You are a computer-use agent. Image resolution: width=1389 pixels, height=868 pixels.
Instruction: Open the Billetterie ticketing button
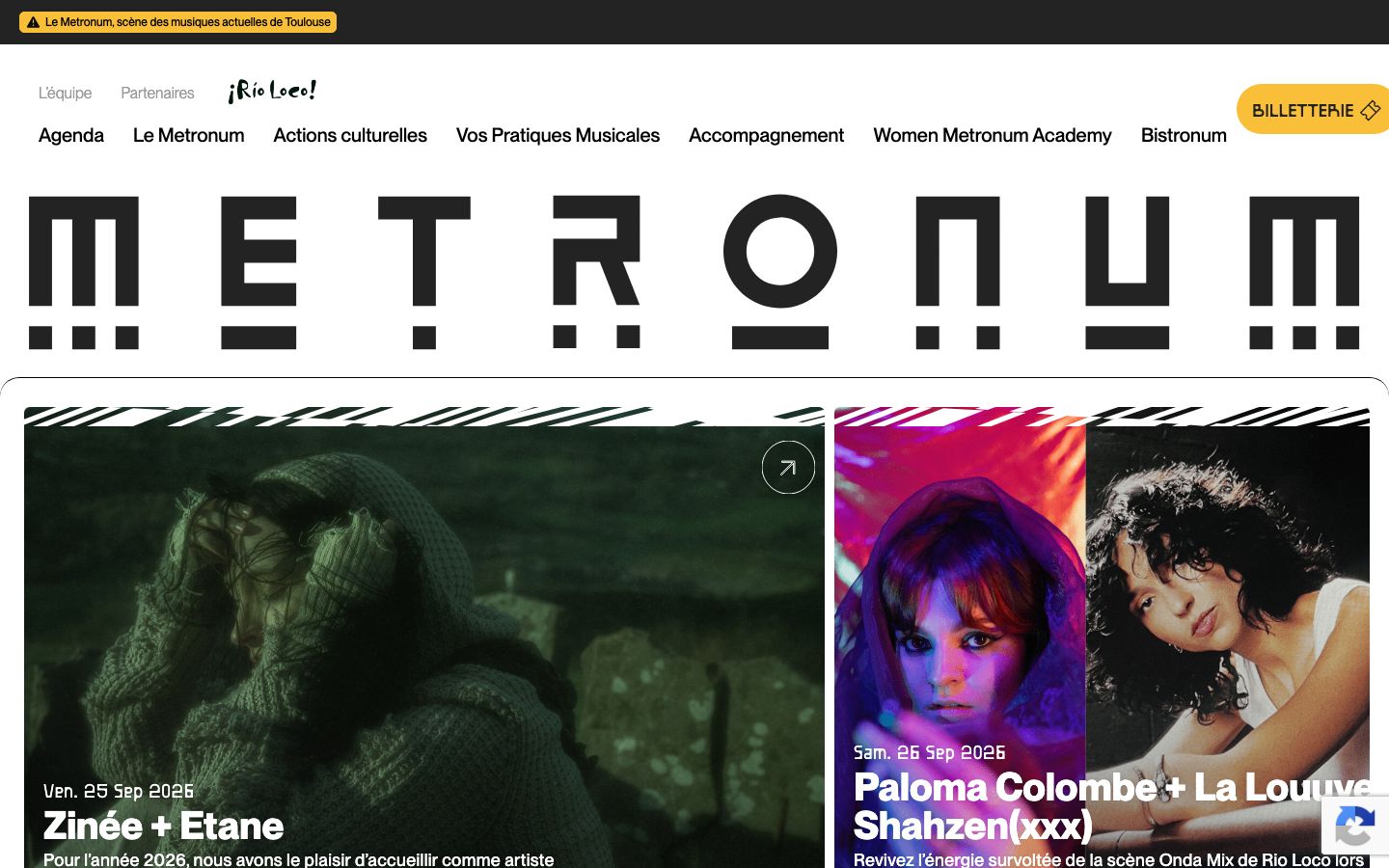coord(1313,110)
